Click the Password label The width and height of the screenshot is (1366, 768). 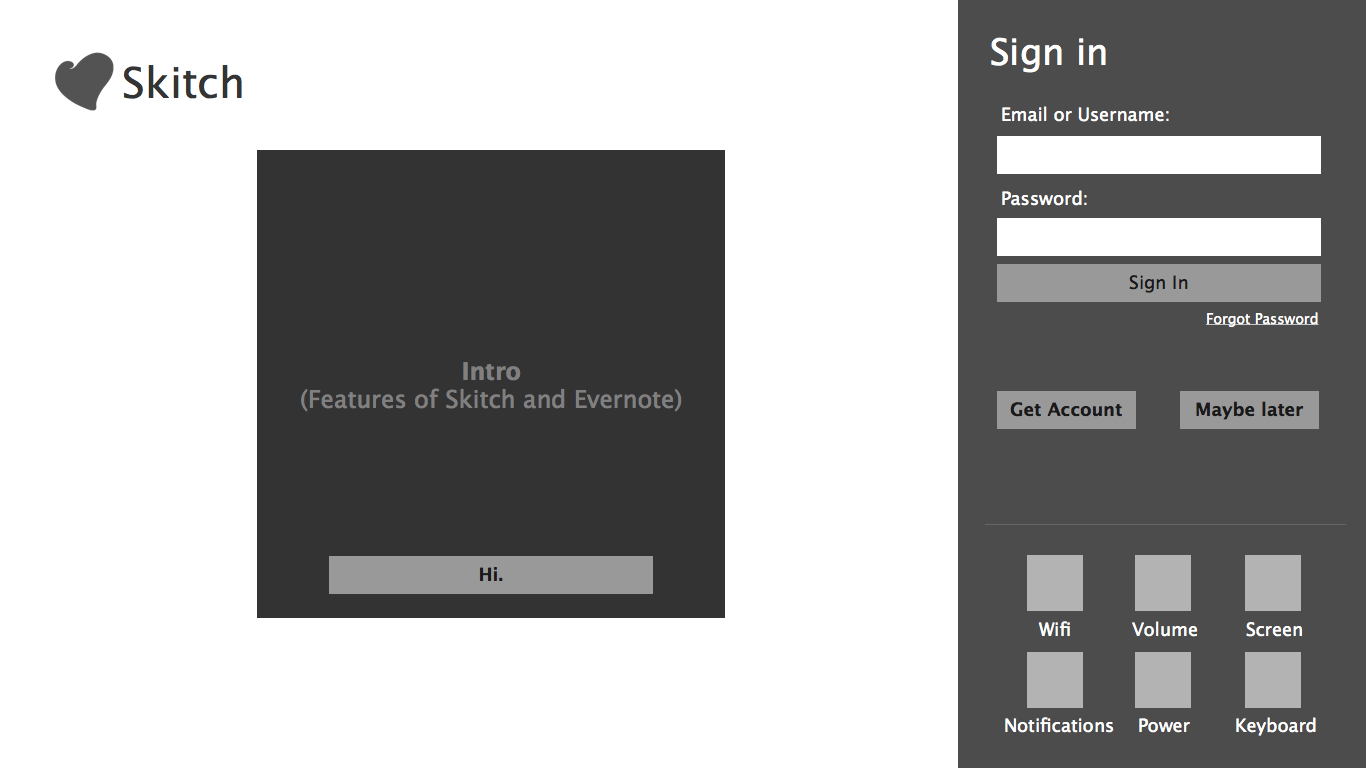point(1044,198)
